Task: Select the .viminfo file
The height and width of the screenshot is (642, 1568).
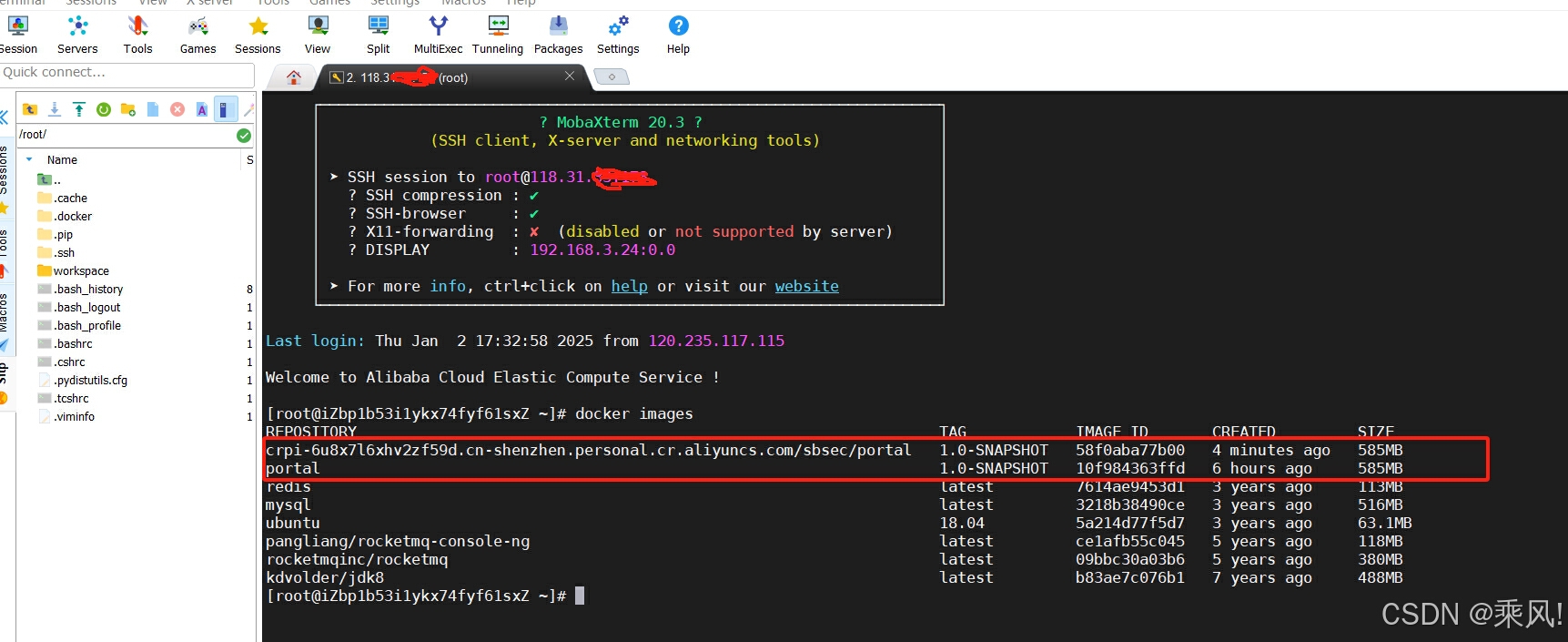Action: pyautogui.click(x=66, y=416)
